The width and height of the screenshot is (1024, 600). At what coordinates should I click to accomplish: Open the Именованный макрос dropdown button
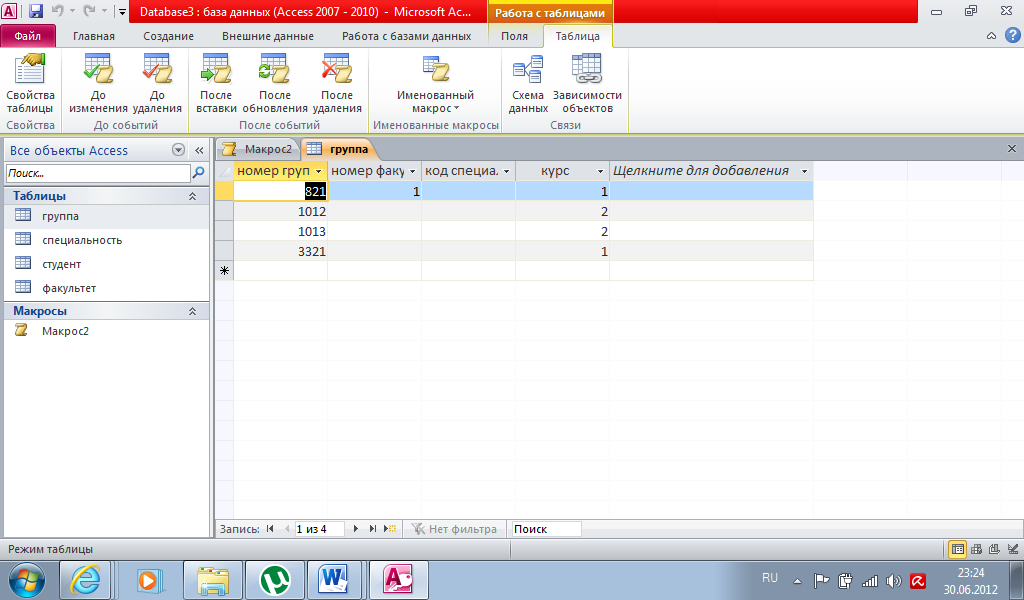click(436, 84)
